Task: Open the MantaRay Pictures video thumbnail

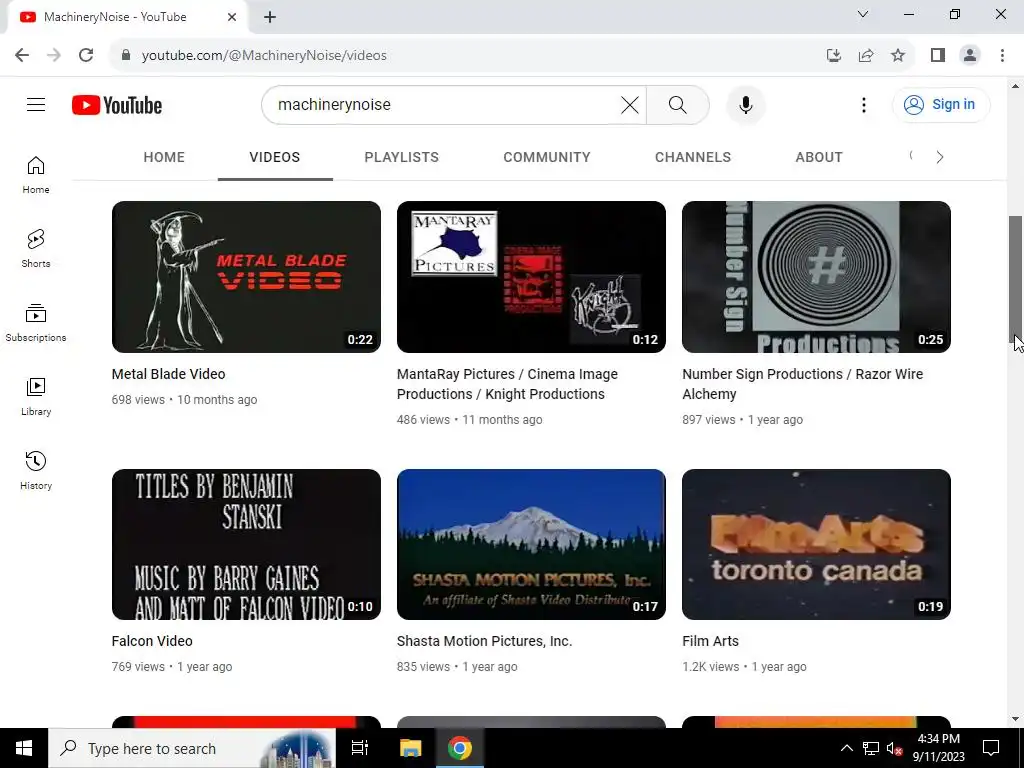Action: tap(531, 277)
